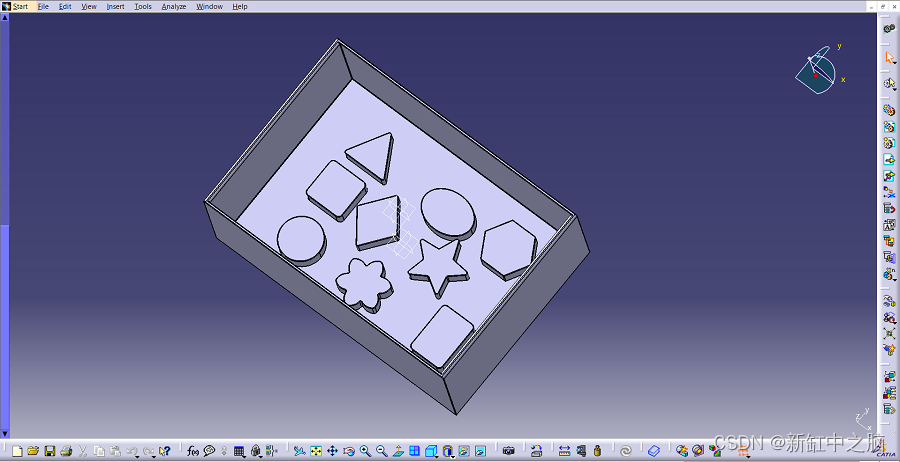Click the New document icon
The height and width of the screenshot is (462, 900).
point(17,451)
